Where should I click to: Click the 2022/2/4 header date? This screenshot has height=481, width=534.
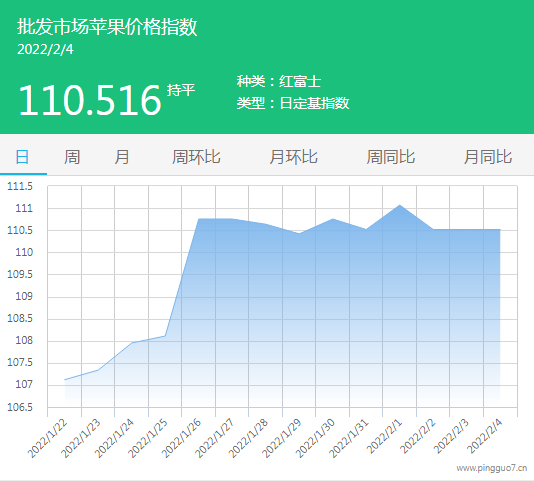point(45,50)
